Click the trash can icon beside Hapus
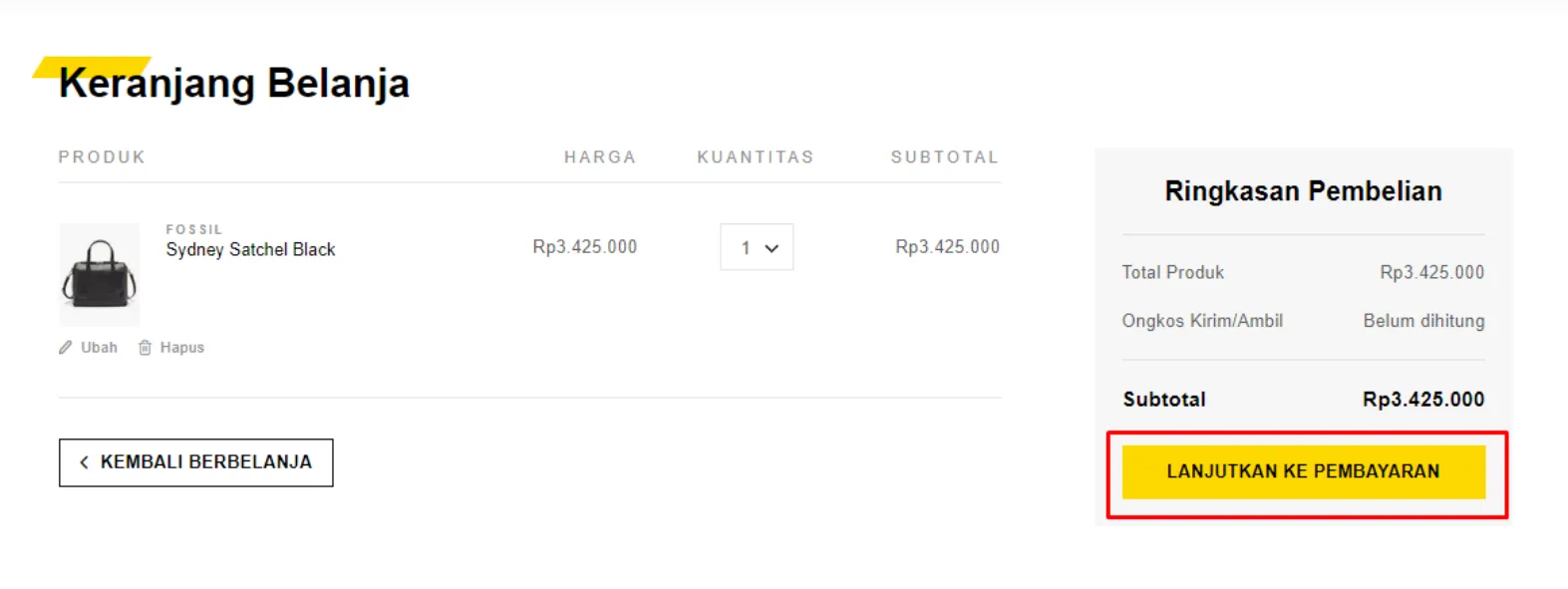Image resolution: width=1568 pixels, height=589 pixels. pos(145,348)
